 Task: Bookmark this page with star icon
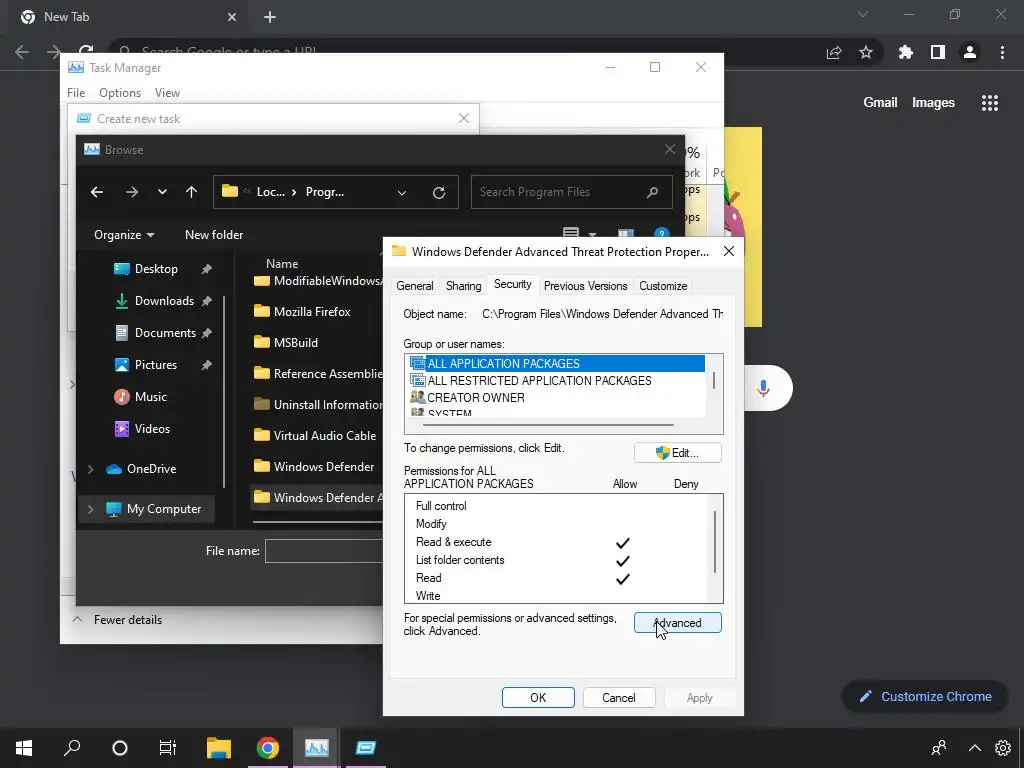pyautogui.click(x=866, y=52)
